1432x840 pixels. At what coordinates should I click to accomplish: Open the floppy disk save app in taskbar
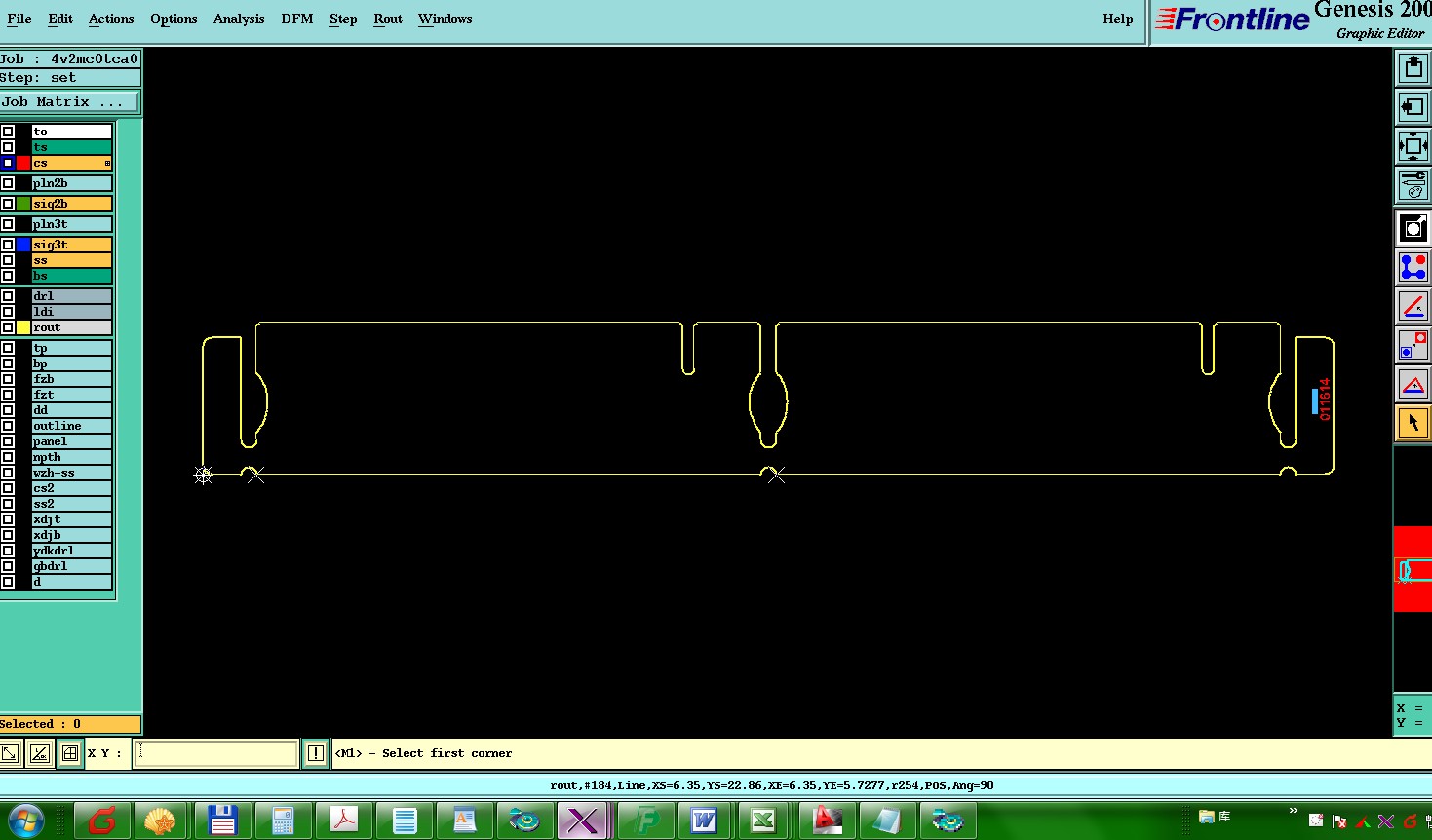[x=222, y=821]
